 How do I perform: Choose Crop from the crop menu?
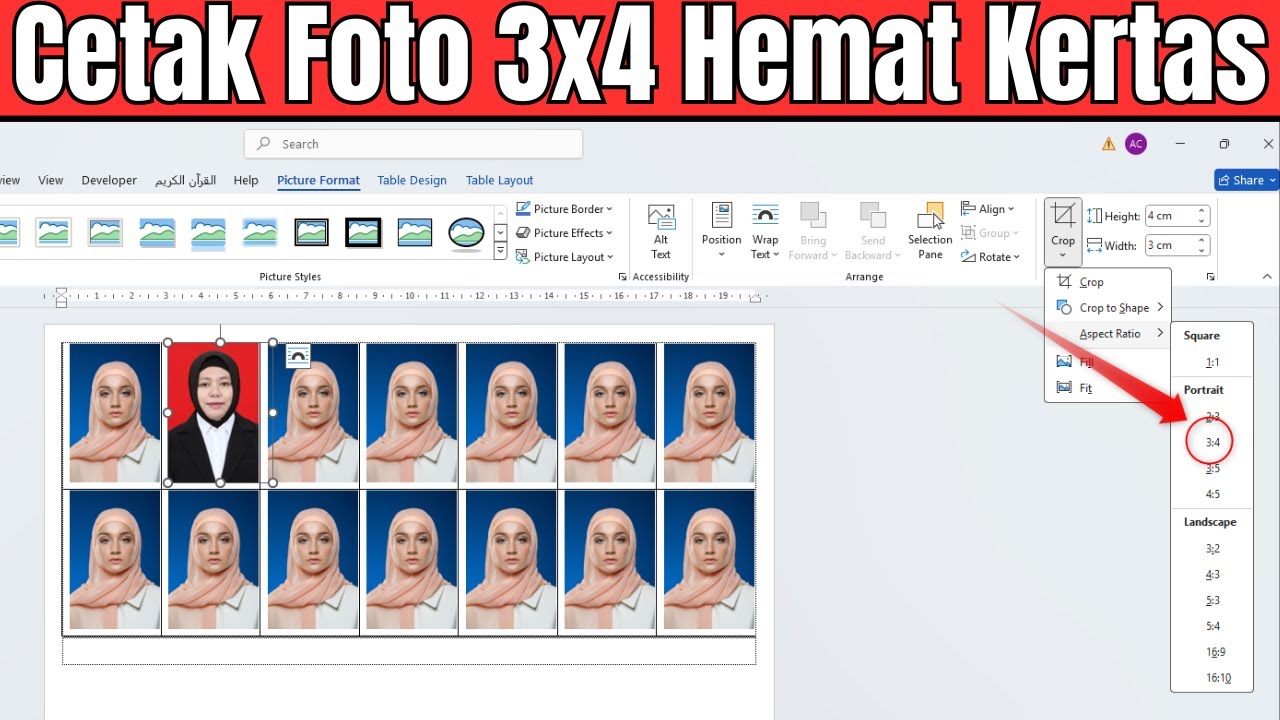tap(1107, 282)
